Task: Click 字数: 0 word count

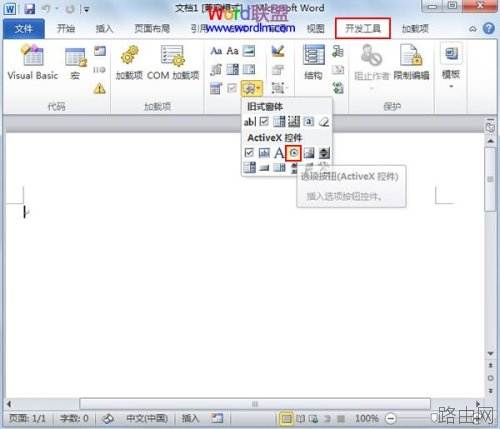Action: click(x=74, y=418)
